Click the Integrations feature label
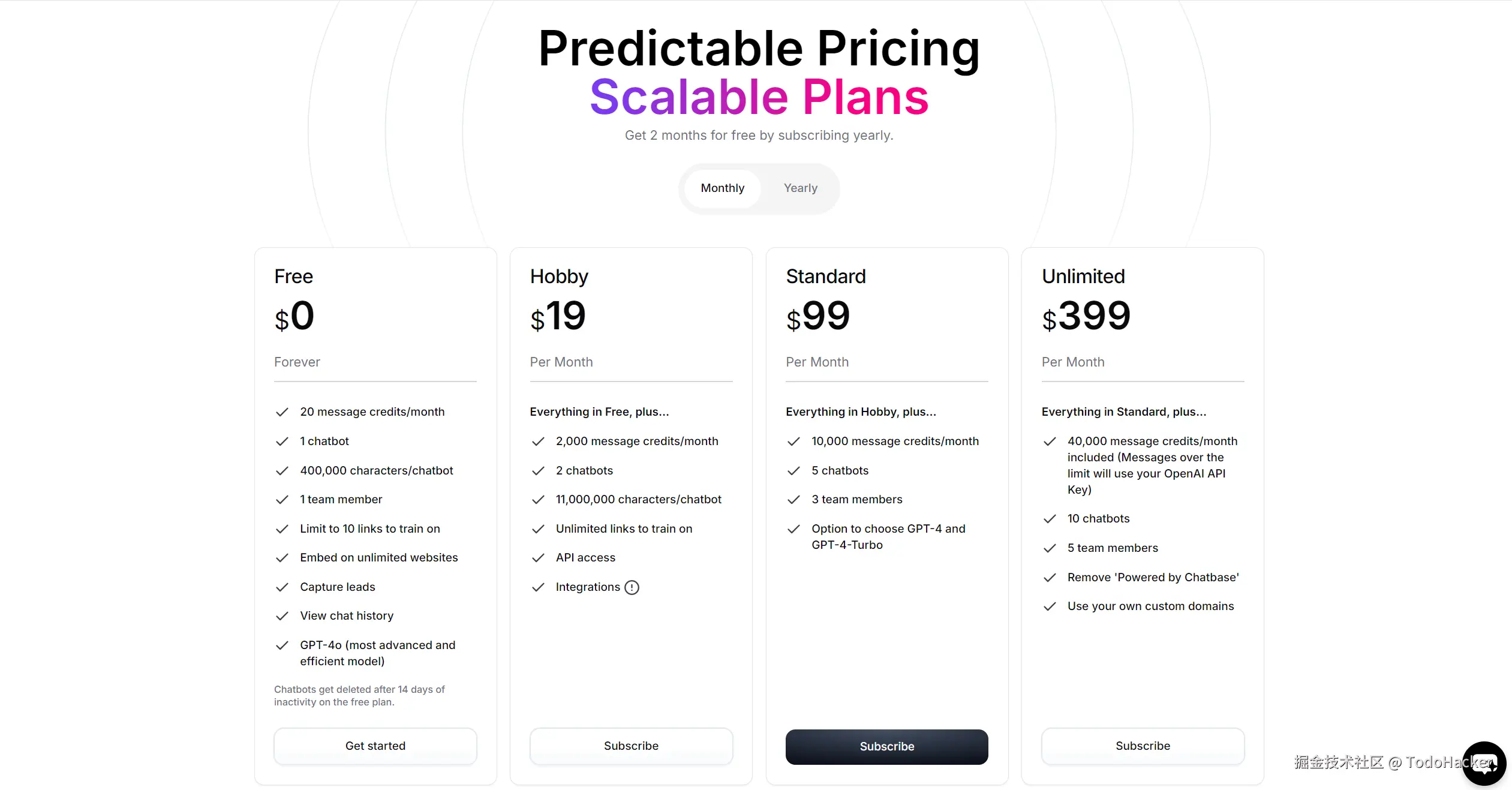 (x=588, y=587)
